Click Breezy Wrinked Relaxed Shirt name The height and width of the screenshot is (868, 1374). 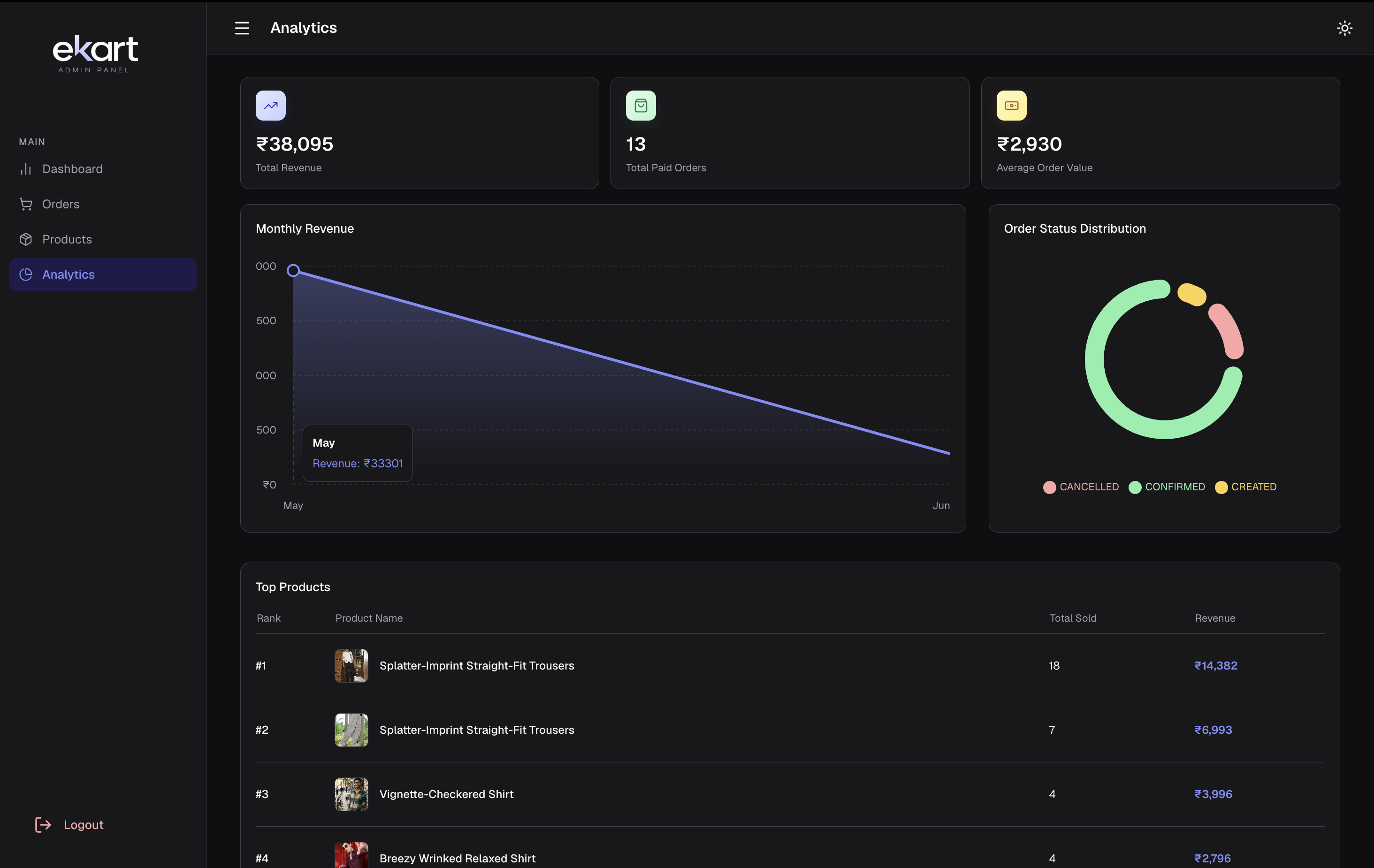click(458, 858)
